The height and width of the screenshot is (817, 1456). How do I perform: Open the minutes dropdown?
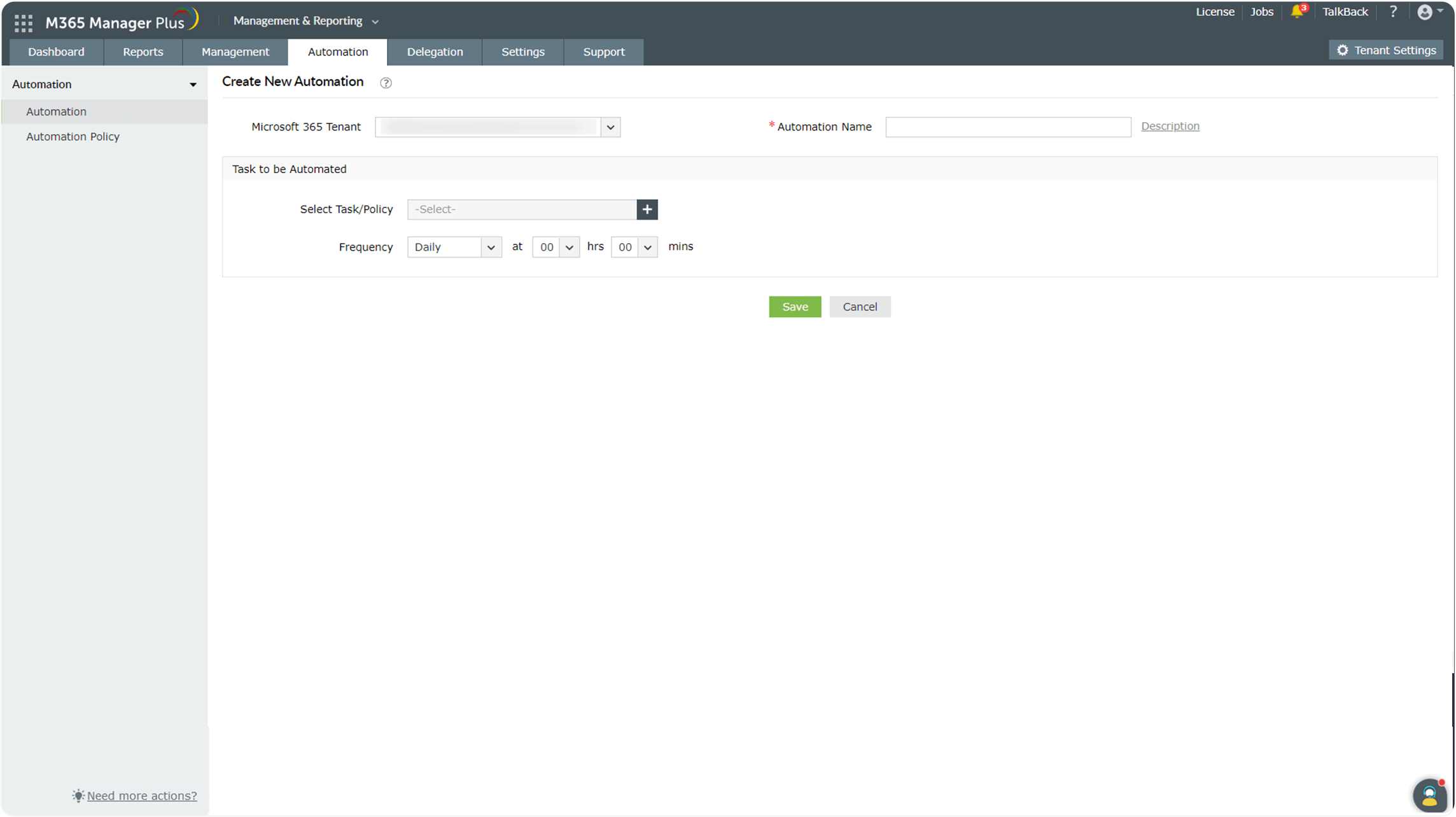[633, 247]
